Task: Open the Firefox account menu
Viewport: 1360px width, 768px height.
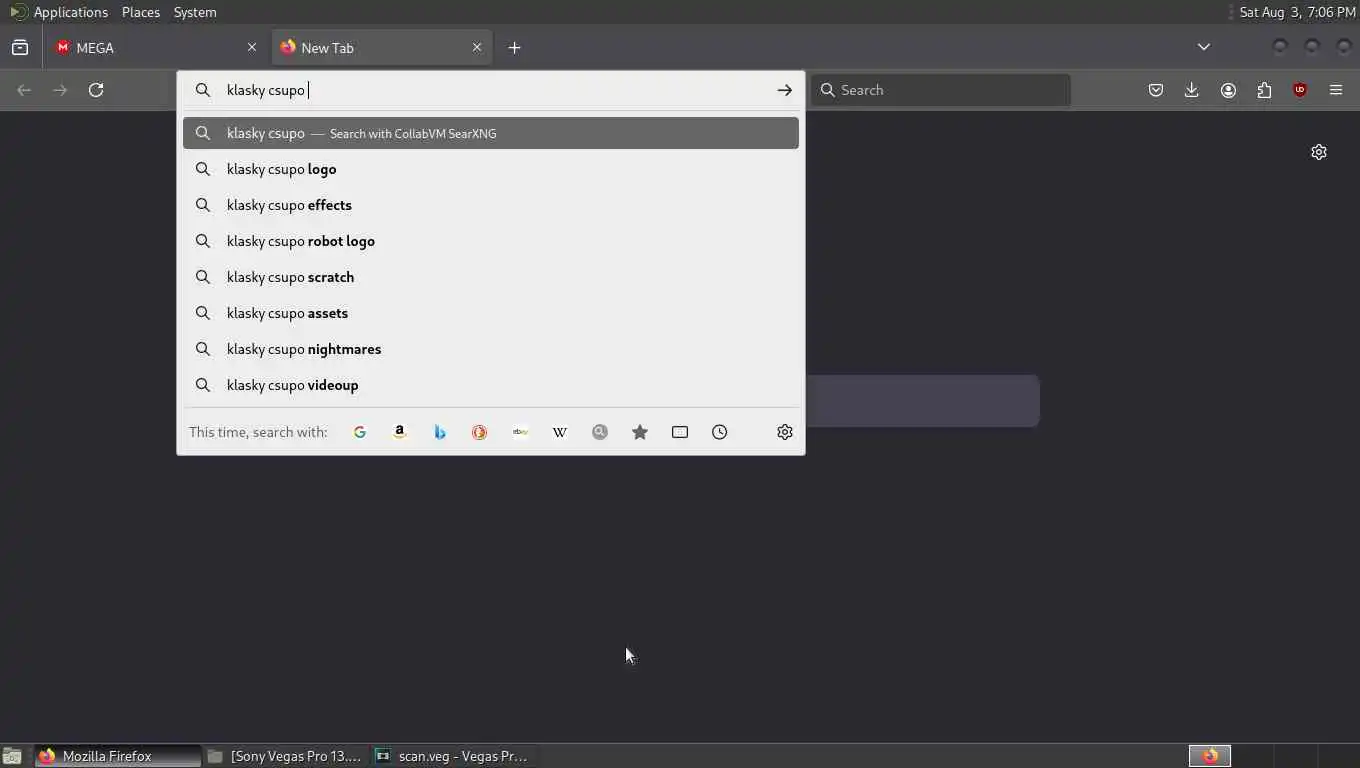Action: click(1228, 90)
